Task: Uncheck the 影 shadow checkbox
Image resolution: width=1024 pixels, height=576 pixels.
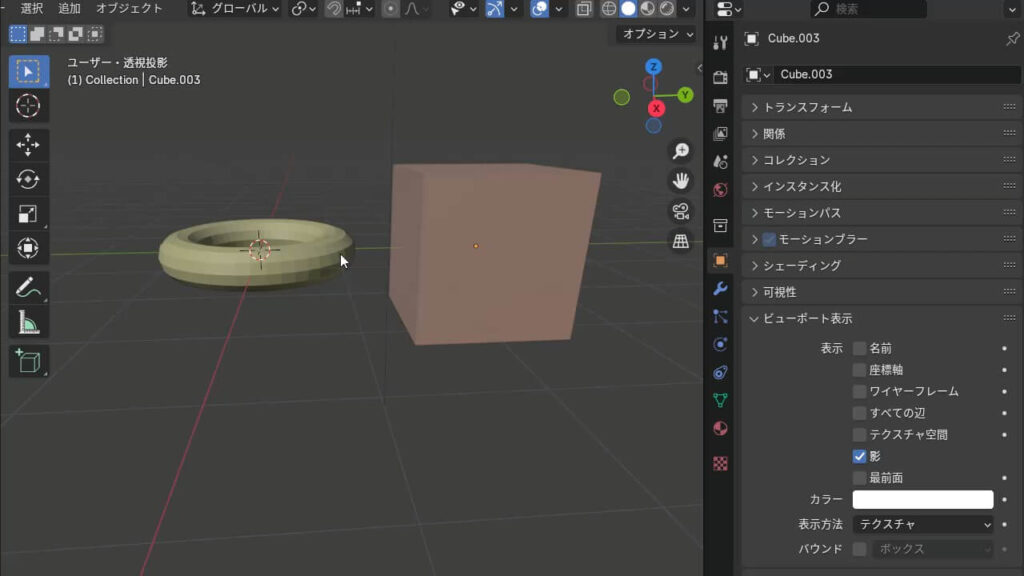Action: tap(859, 456)
